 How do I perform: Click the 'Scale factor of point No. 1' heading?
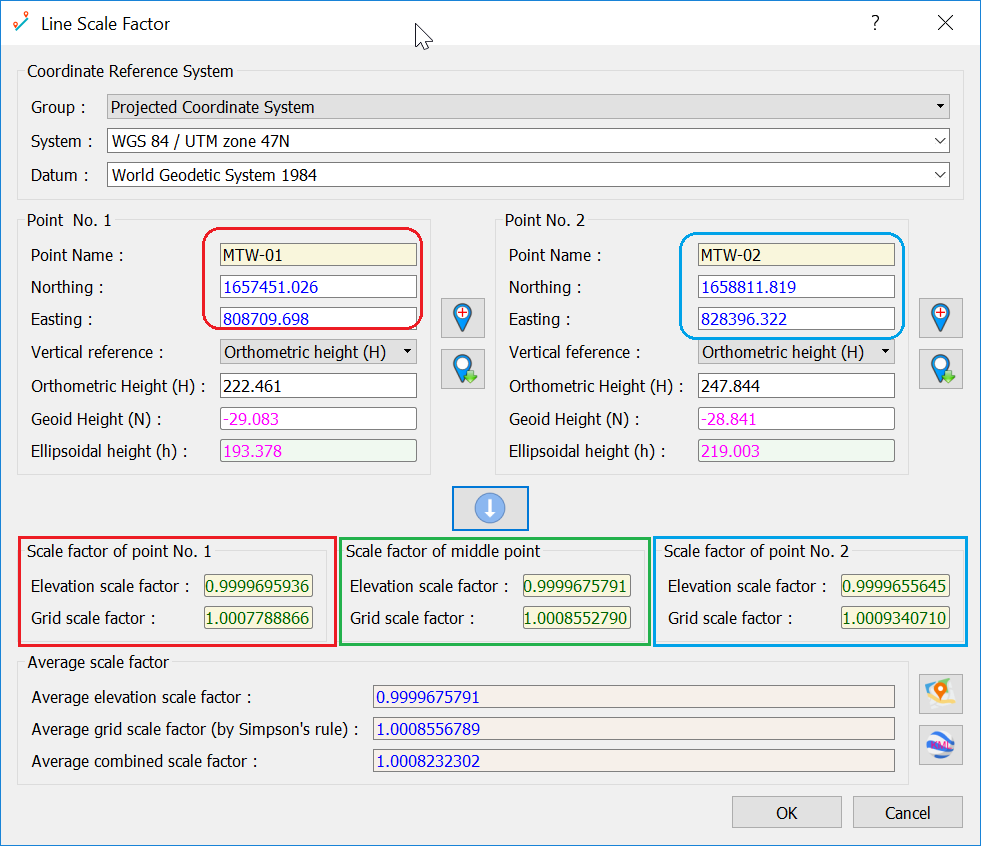(x=119, y=551)
